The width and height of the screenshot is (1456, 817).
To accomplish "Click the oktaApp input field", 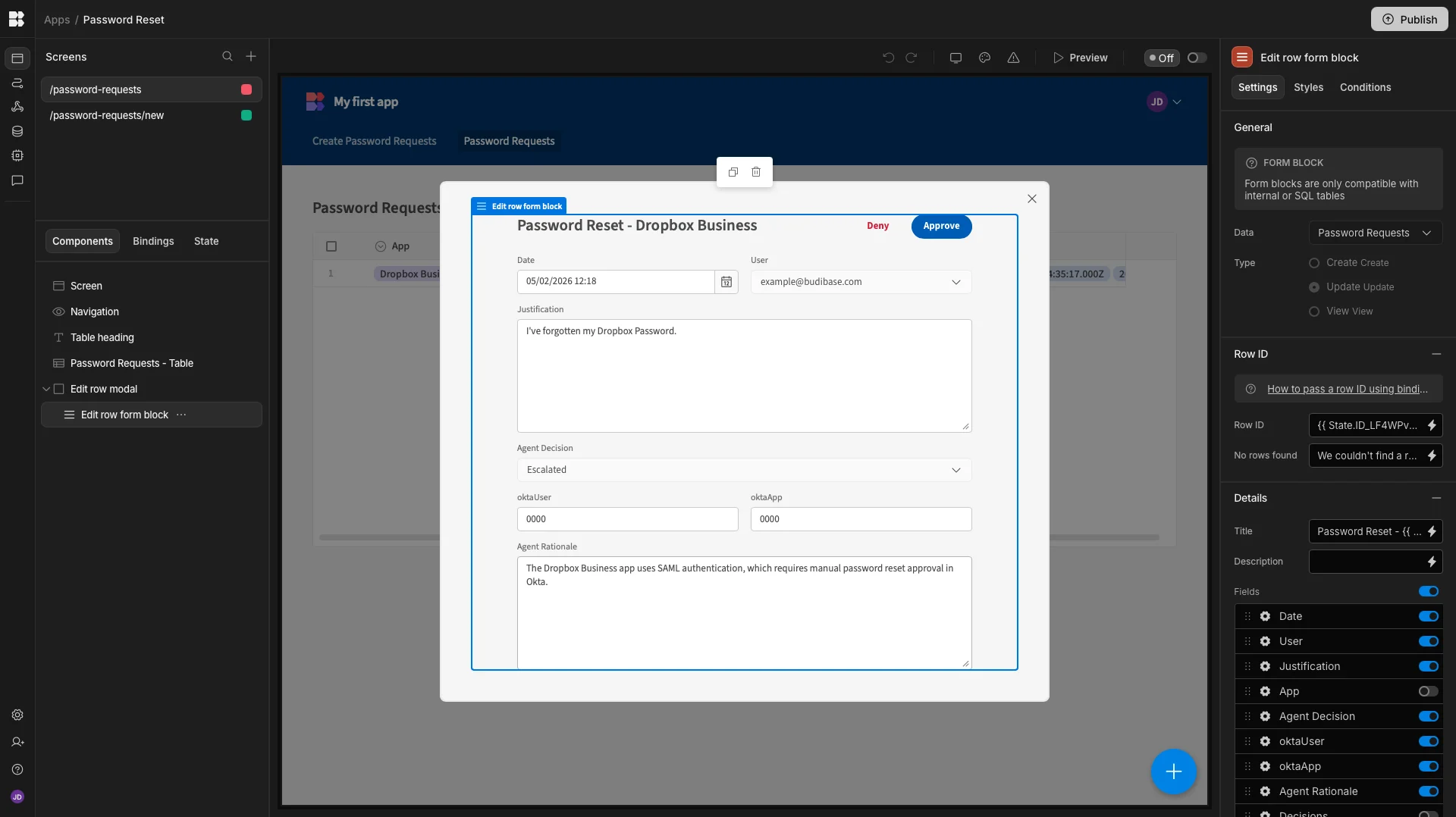I will click(x=861, y=519).
